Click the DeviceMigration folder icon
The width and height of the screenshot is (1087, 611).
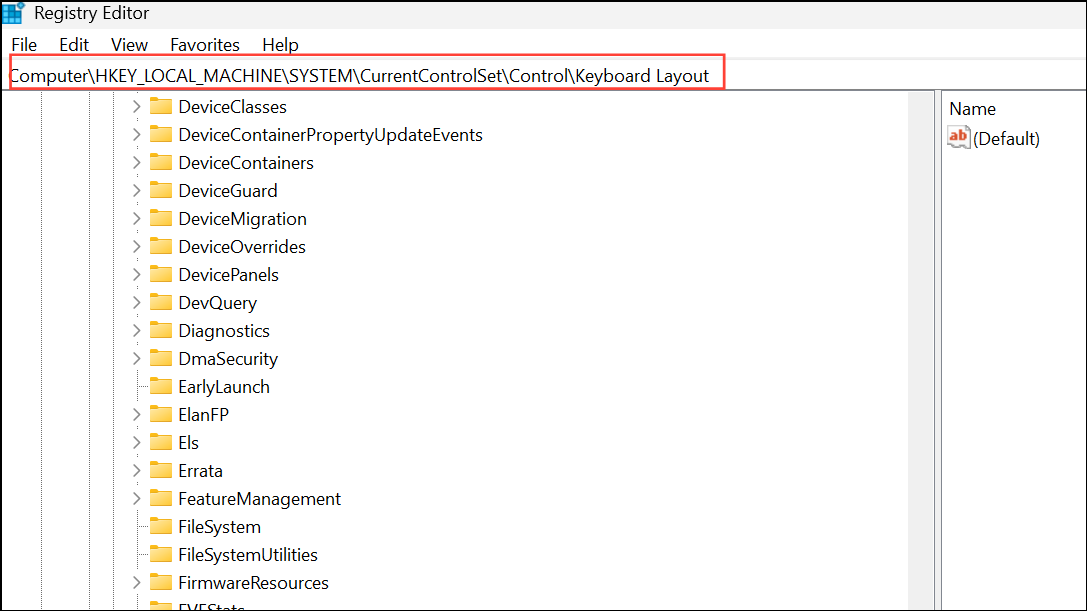pos(161,218)
